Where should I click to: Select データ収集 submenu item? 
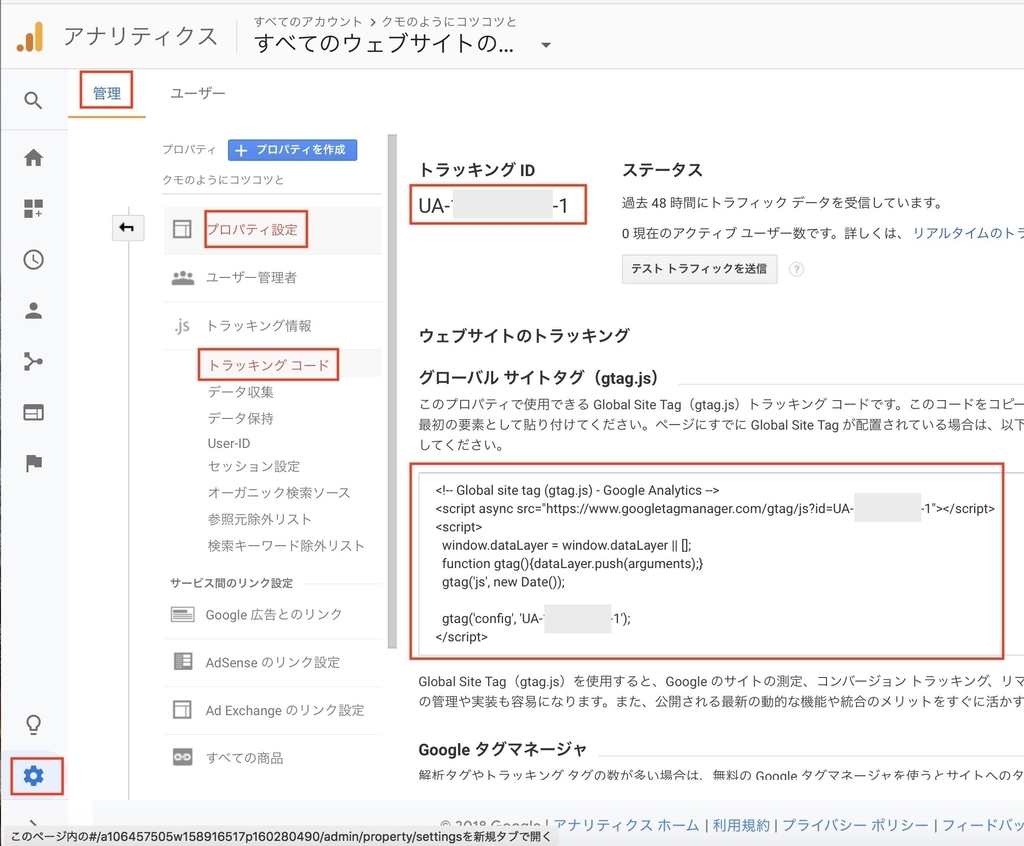coord(240,392)
